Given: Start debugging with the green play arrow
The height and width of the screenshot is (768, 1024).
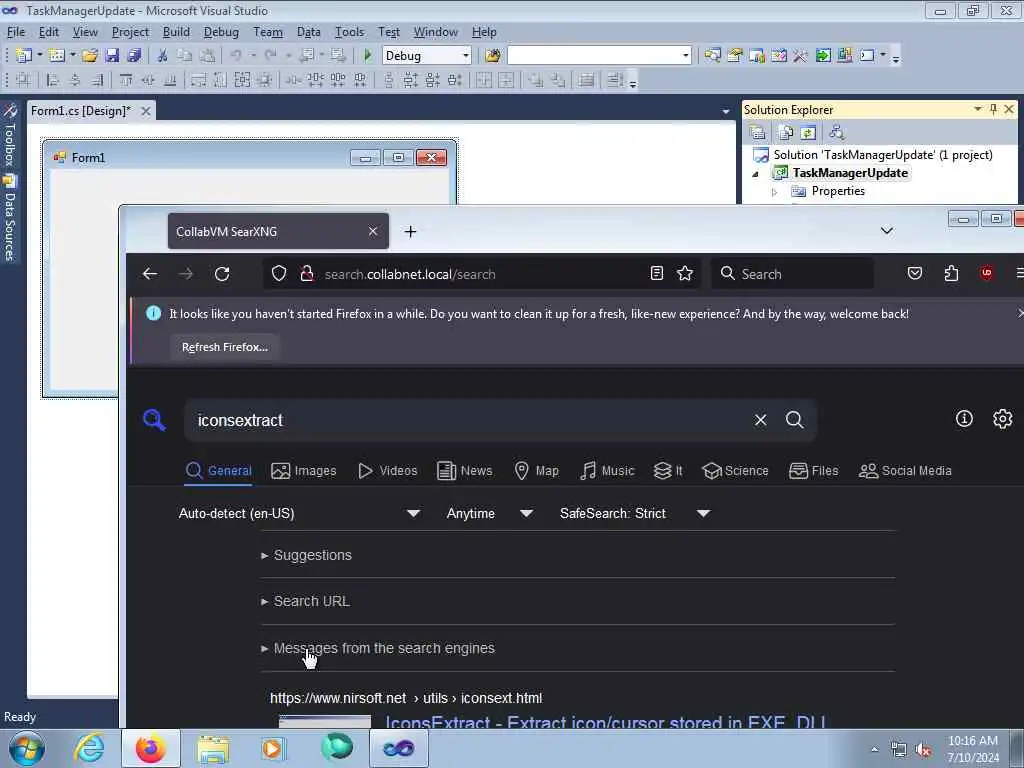Looking at the screenshot, I should pos(367,56).
